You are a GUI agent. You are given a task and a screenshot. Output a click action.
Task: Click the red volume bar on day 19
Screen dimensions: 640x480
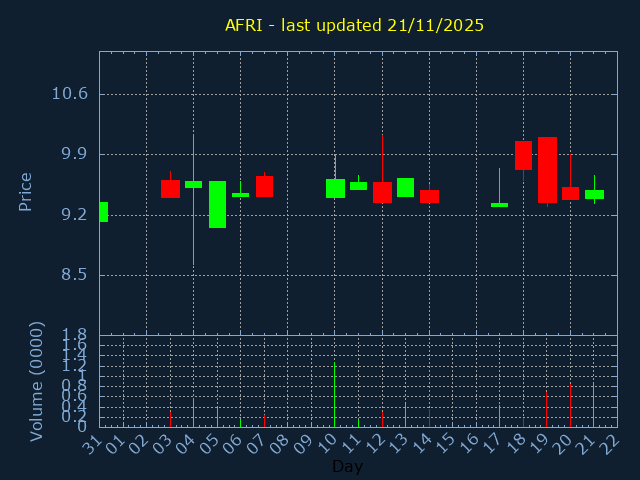pyautogui.click(x=546, y=408)
